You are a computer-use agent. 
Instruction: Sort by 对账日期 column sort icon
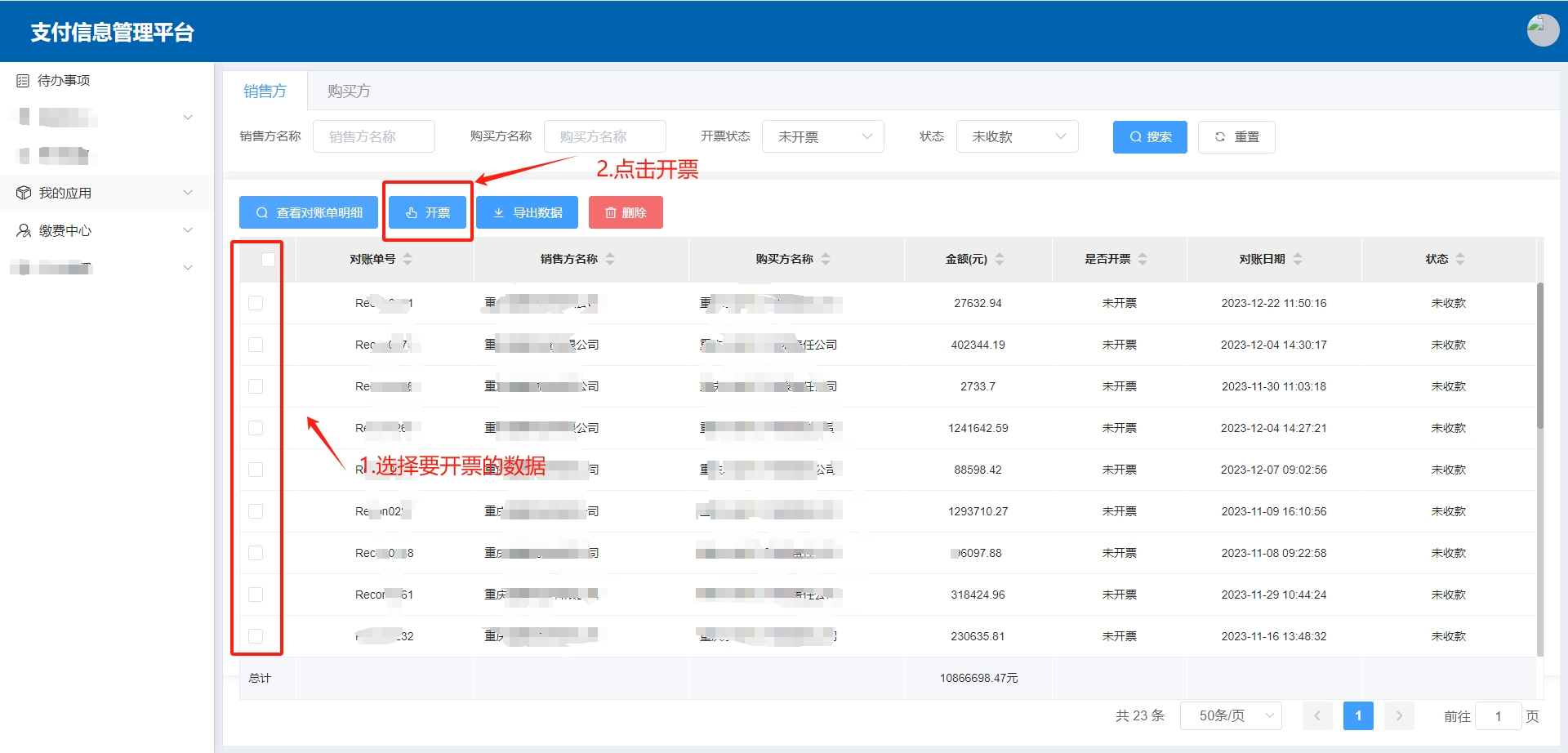[1298, 259]
